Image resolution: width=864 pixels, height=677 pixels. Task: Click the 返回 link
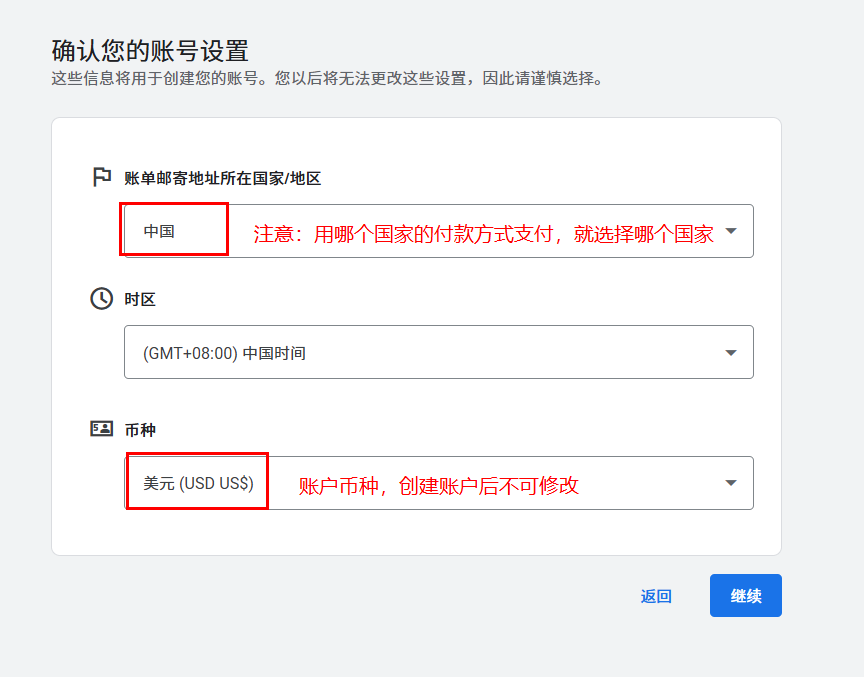point(656,596)
